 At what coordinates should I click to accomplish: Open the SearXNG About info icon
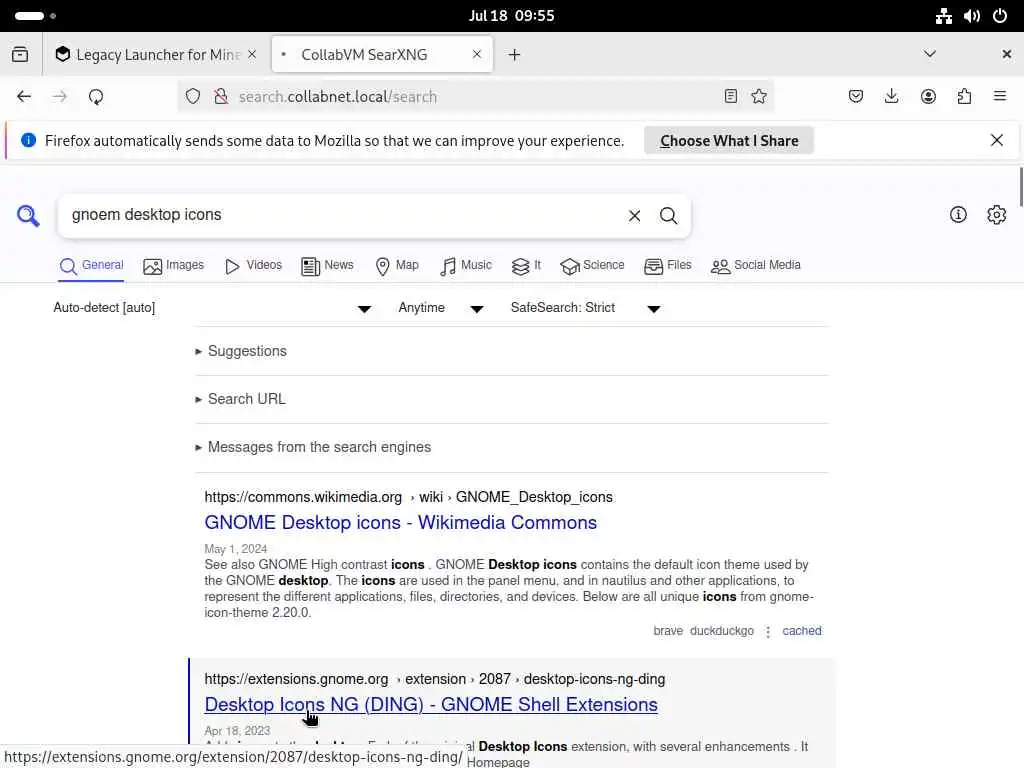click(958, 215)
